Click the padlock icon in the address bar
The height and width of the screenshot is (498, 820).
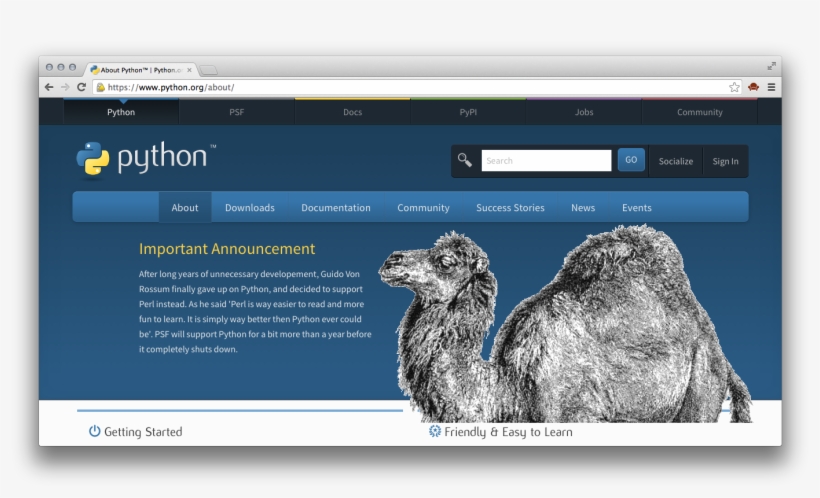tap(100, 87)
